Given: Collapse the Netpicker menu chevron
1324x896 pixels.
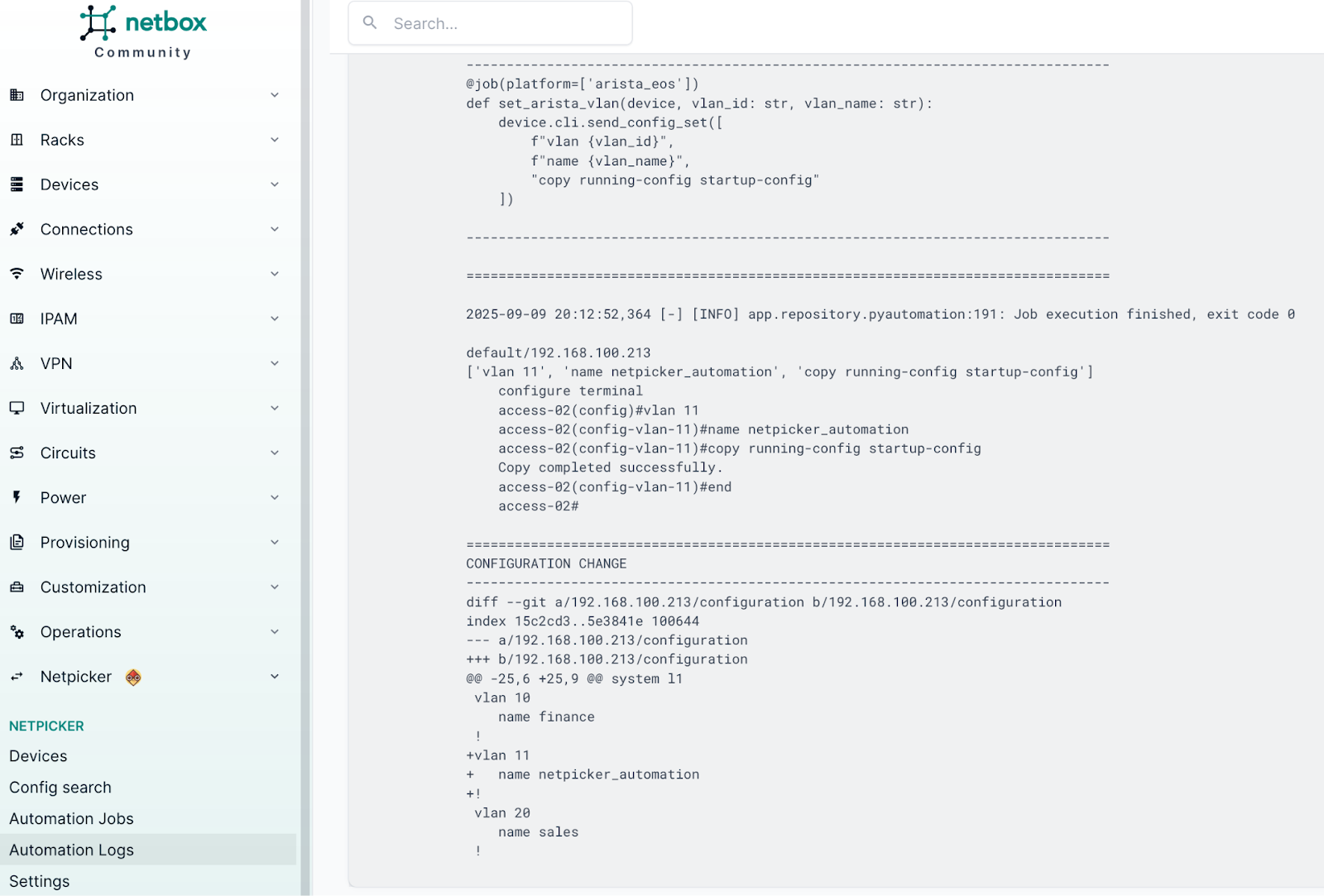Looking at the screenshot, I should coord(275,677).
